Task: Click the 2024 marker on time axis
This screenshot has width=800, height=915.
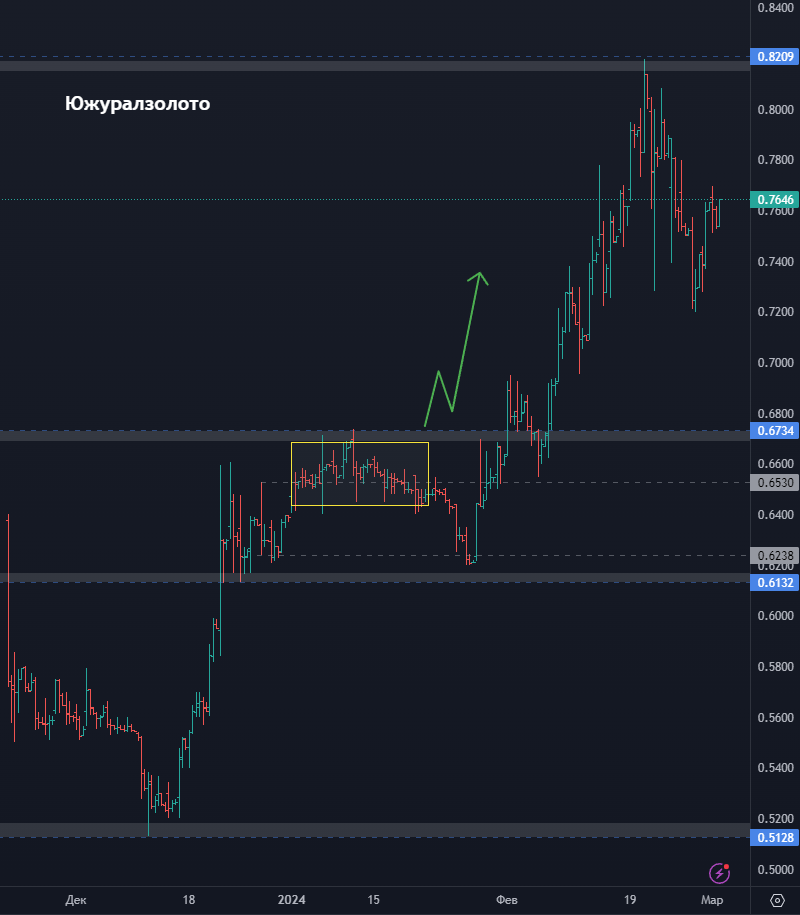Action: coord(291,900)
